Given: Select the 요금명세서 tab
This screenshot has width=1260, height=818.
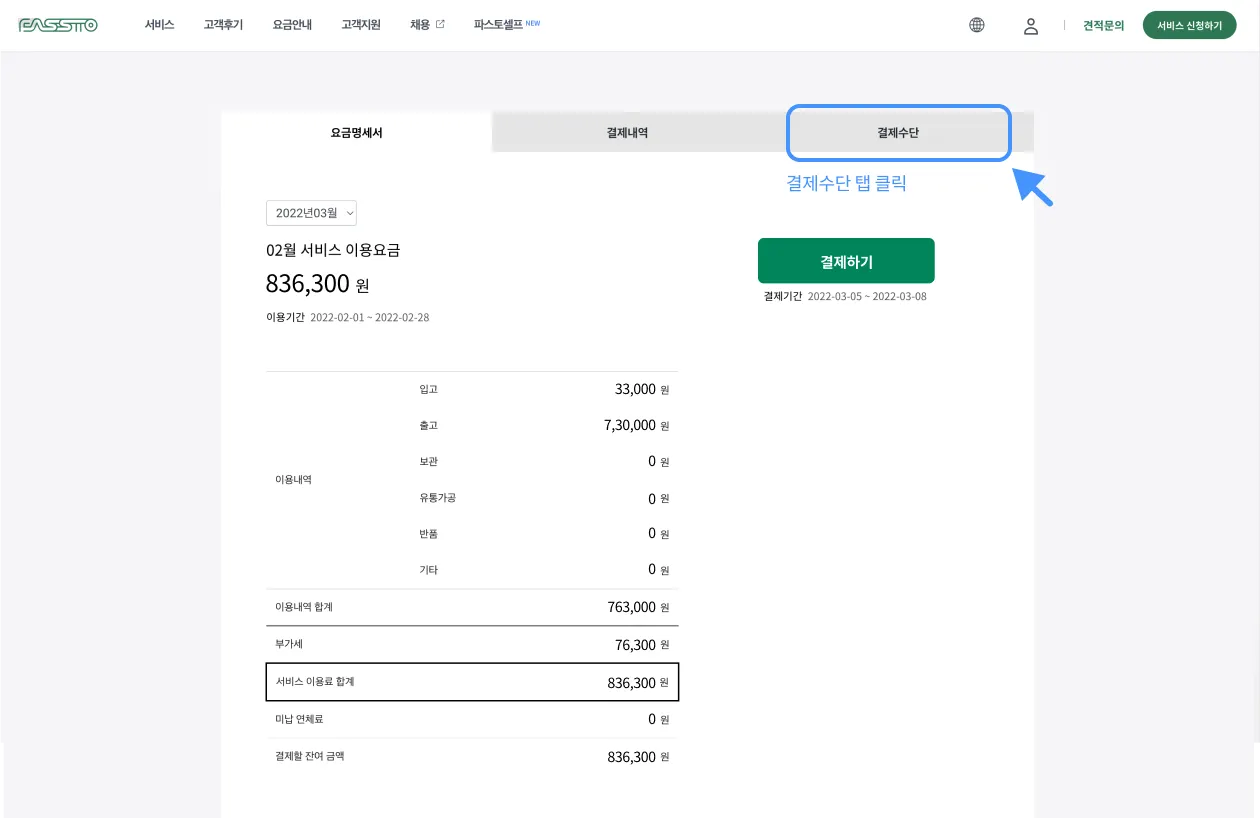Looking at the screenshot, I should tap(356, 132).
